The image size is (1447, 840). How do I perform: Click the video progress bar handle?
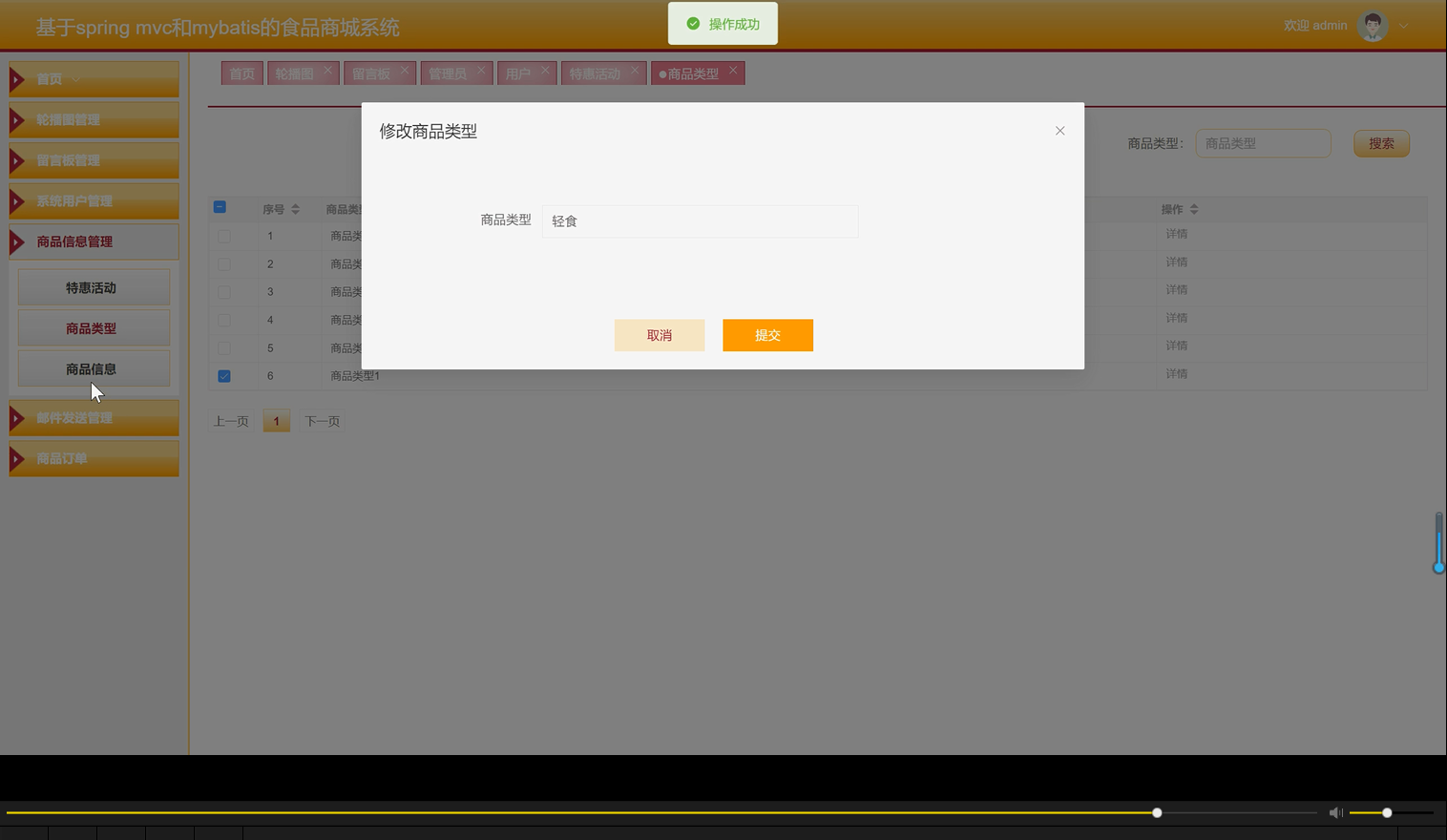[1157, 812]
